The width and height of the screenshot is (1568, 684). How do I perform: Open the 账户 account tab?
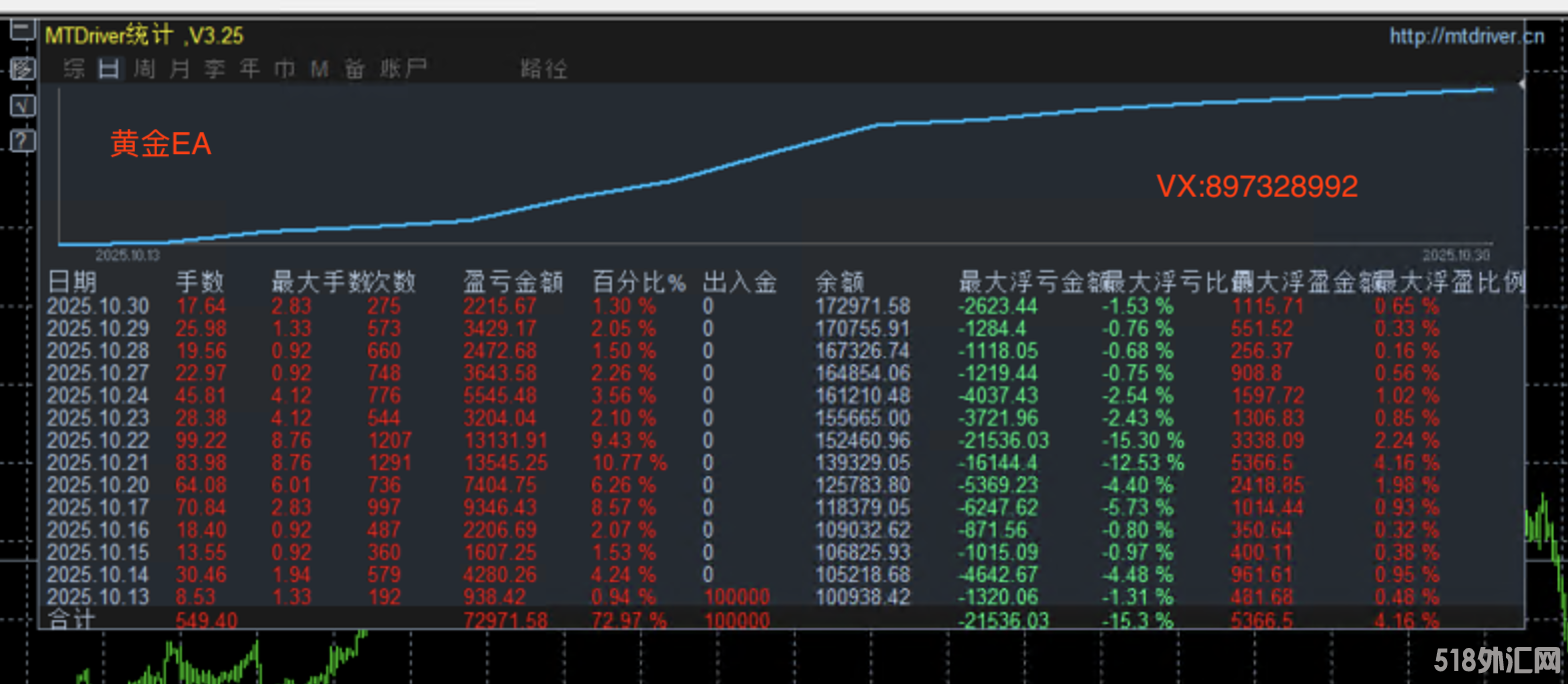[x=403, y=69]
